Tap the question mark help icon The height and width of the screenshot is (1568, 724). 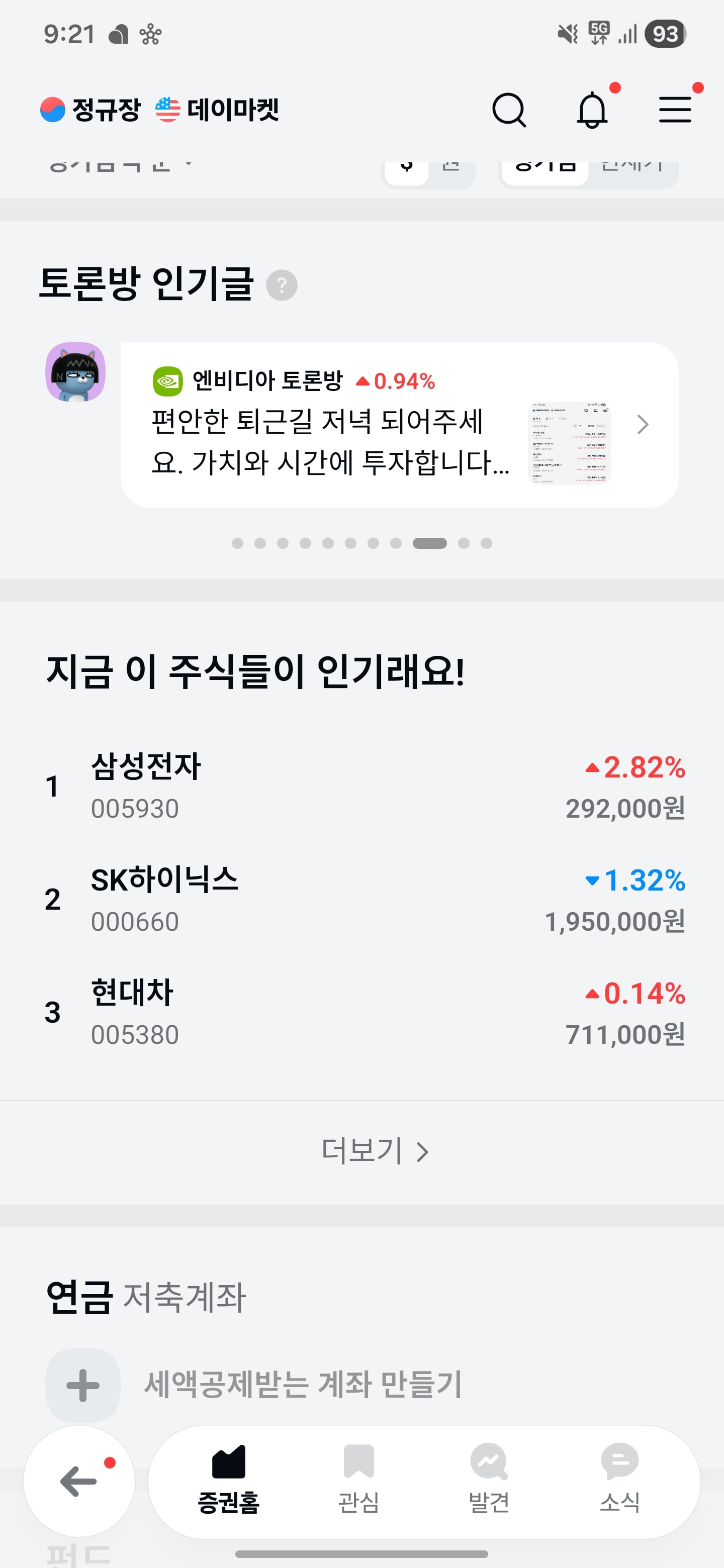(282, 285)
